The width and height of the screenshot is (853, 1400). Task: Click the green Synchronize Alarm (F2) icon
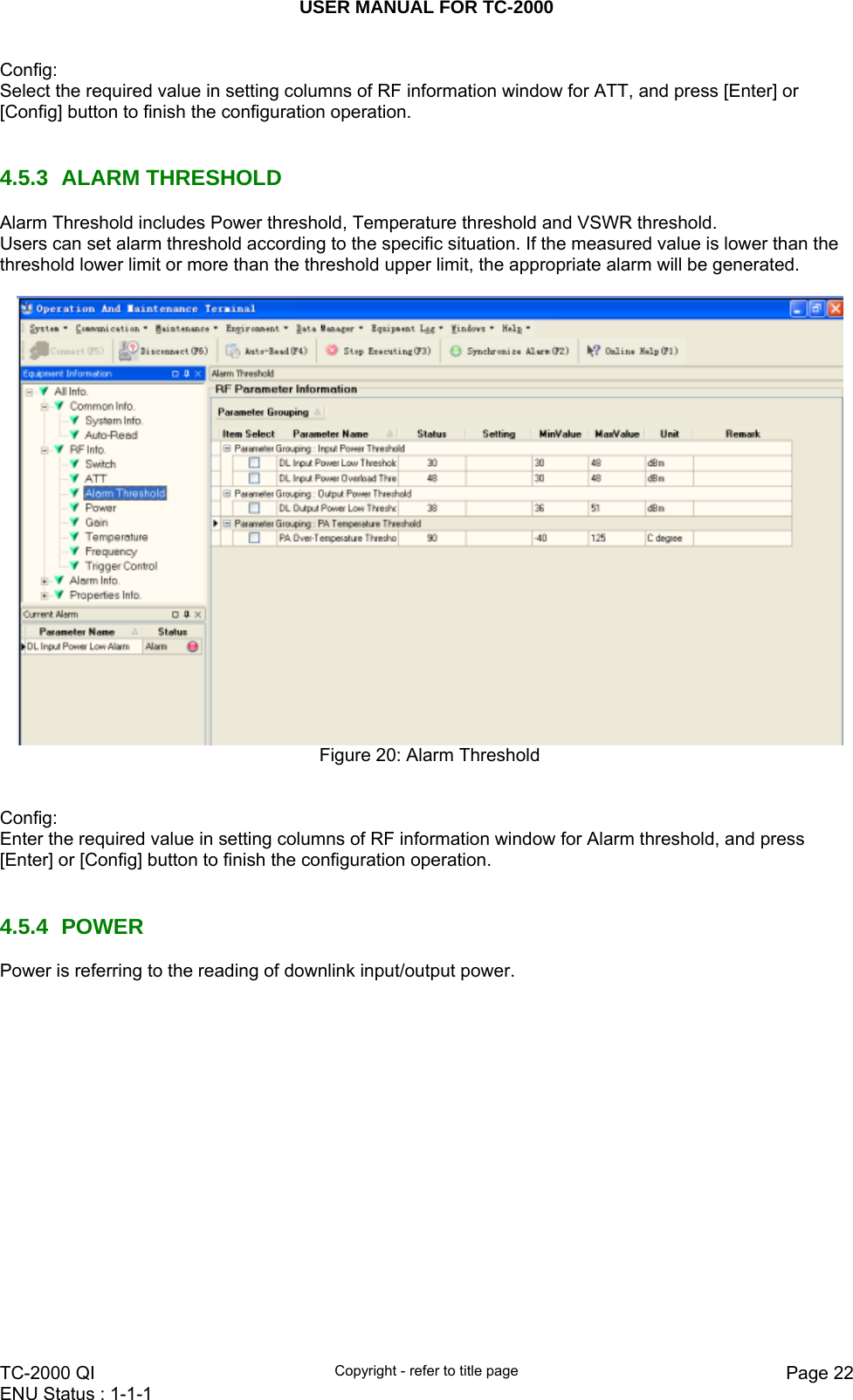click(455, 350)
